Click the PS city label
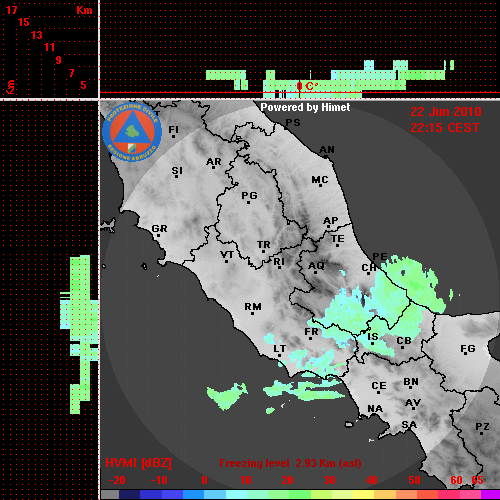The height and width of the screenshot is (500, 500). point(293,123)
